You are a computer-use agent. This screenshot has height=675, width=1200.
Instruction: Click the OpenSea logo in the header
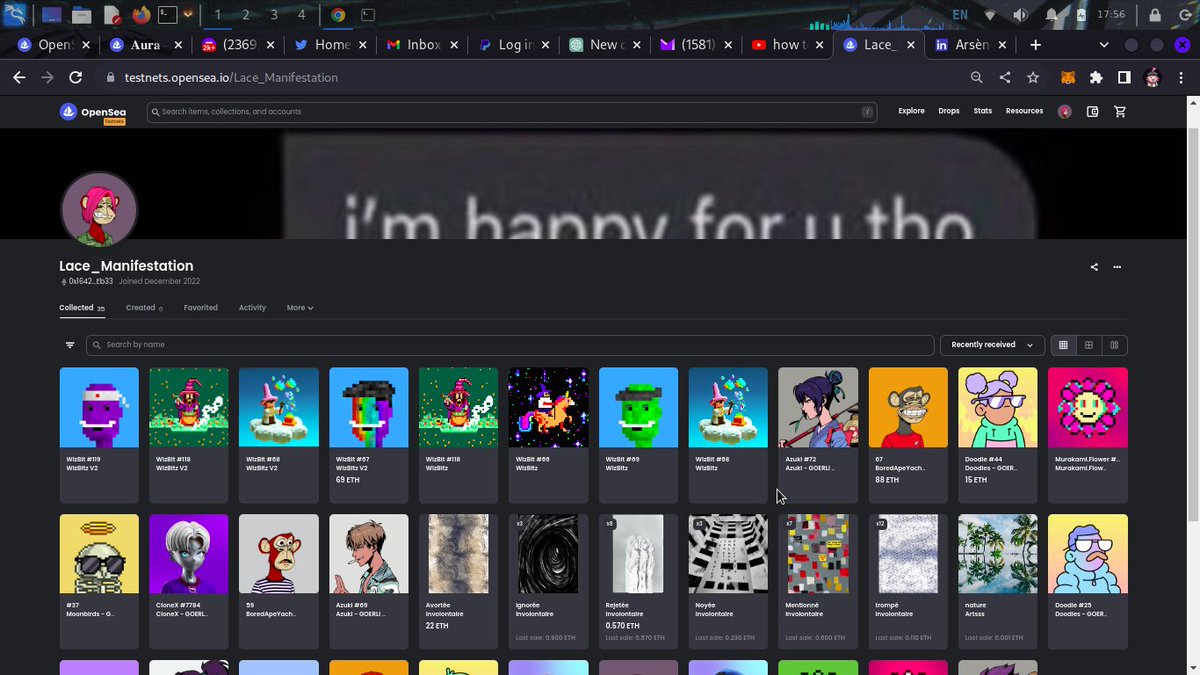click(x=92, y=112)
